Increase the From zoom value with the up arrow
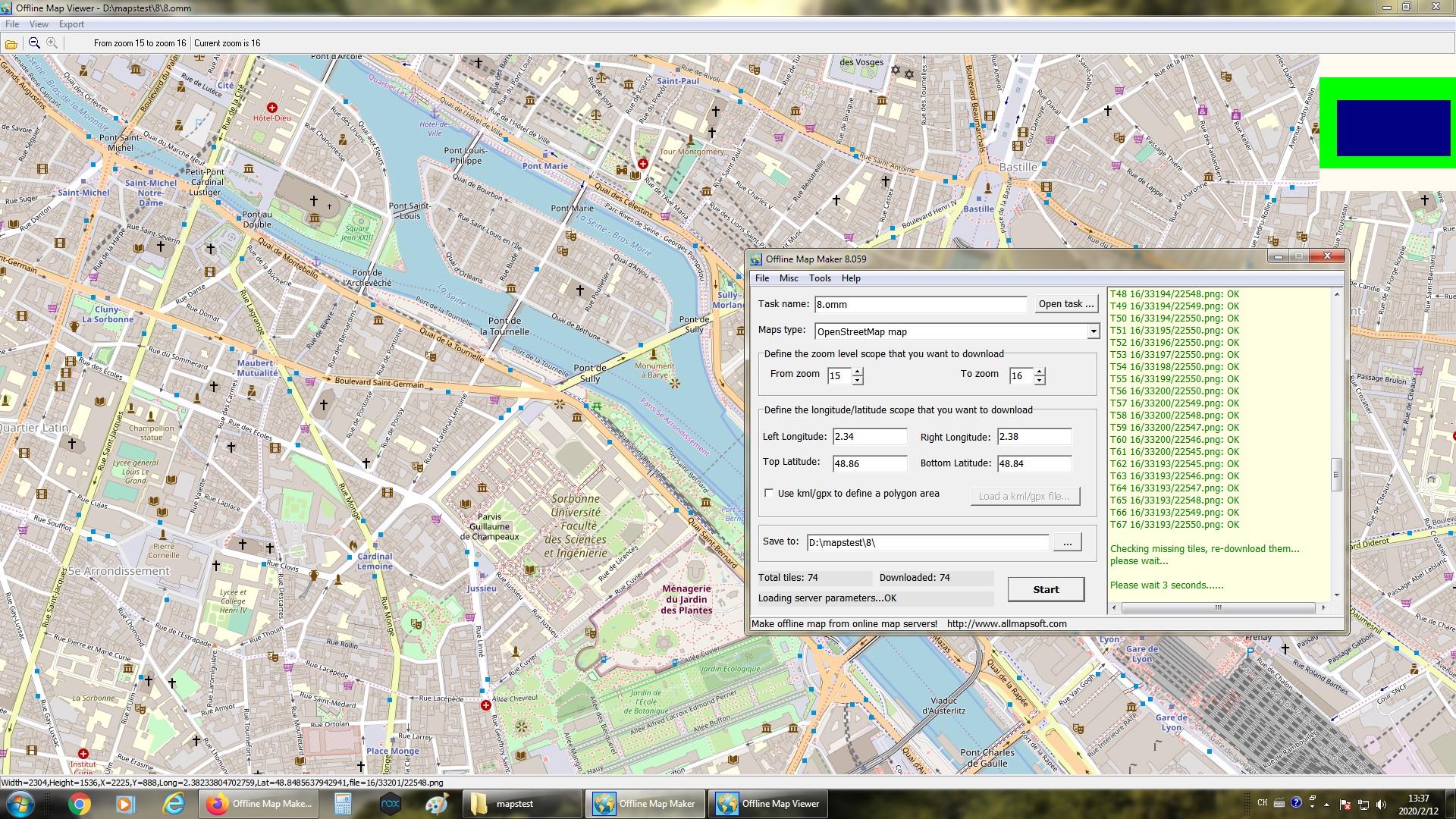The height and width of the screenshot is (819, 1456). click(858, 372)
